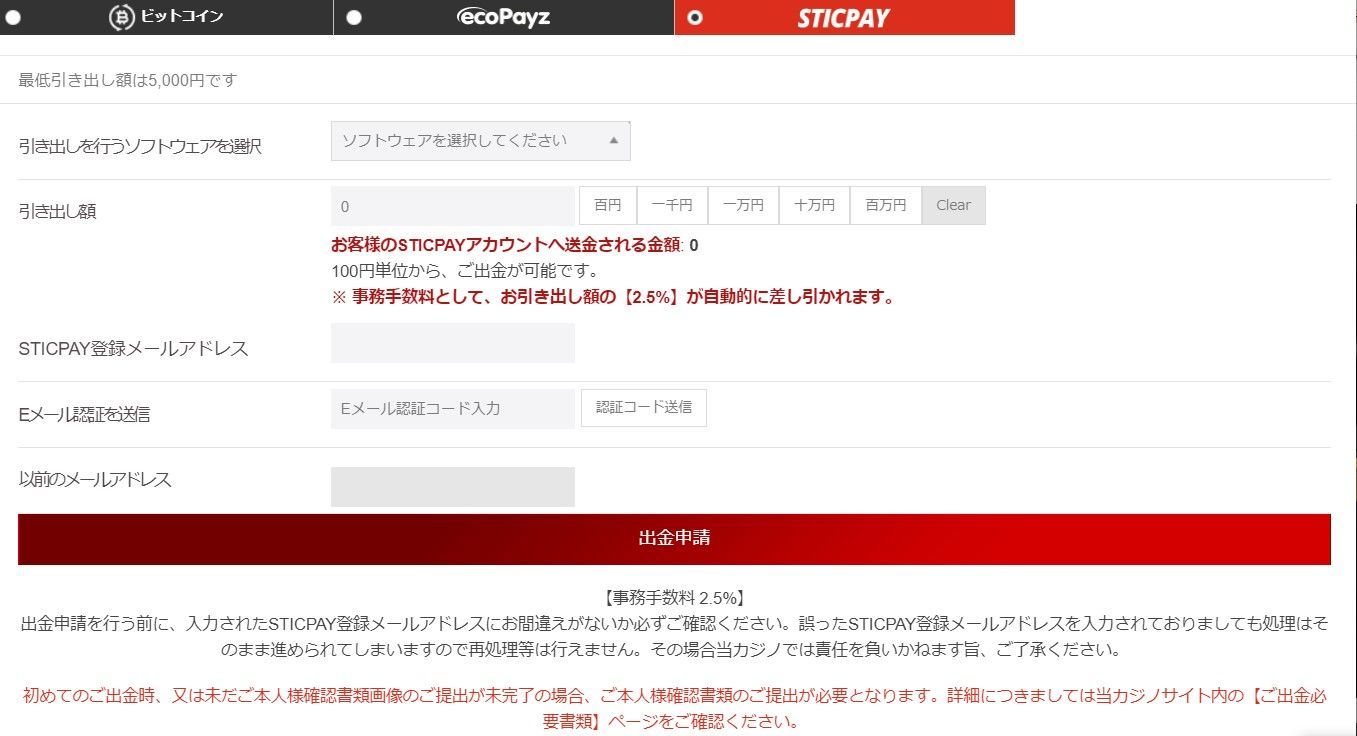Viewport: 1357px width, 736px height.
Task: Add 十万円 to withdrawal amount
Action: [814, 205]
